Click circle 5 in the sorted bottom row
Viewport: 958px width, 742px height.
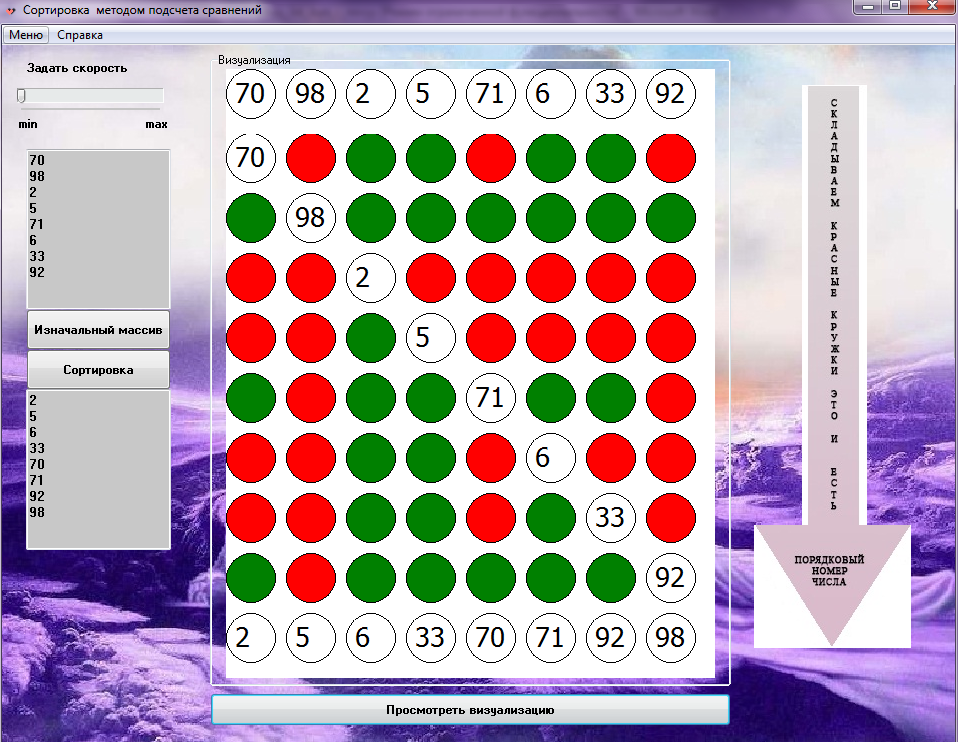click(310, 637)
